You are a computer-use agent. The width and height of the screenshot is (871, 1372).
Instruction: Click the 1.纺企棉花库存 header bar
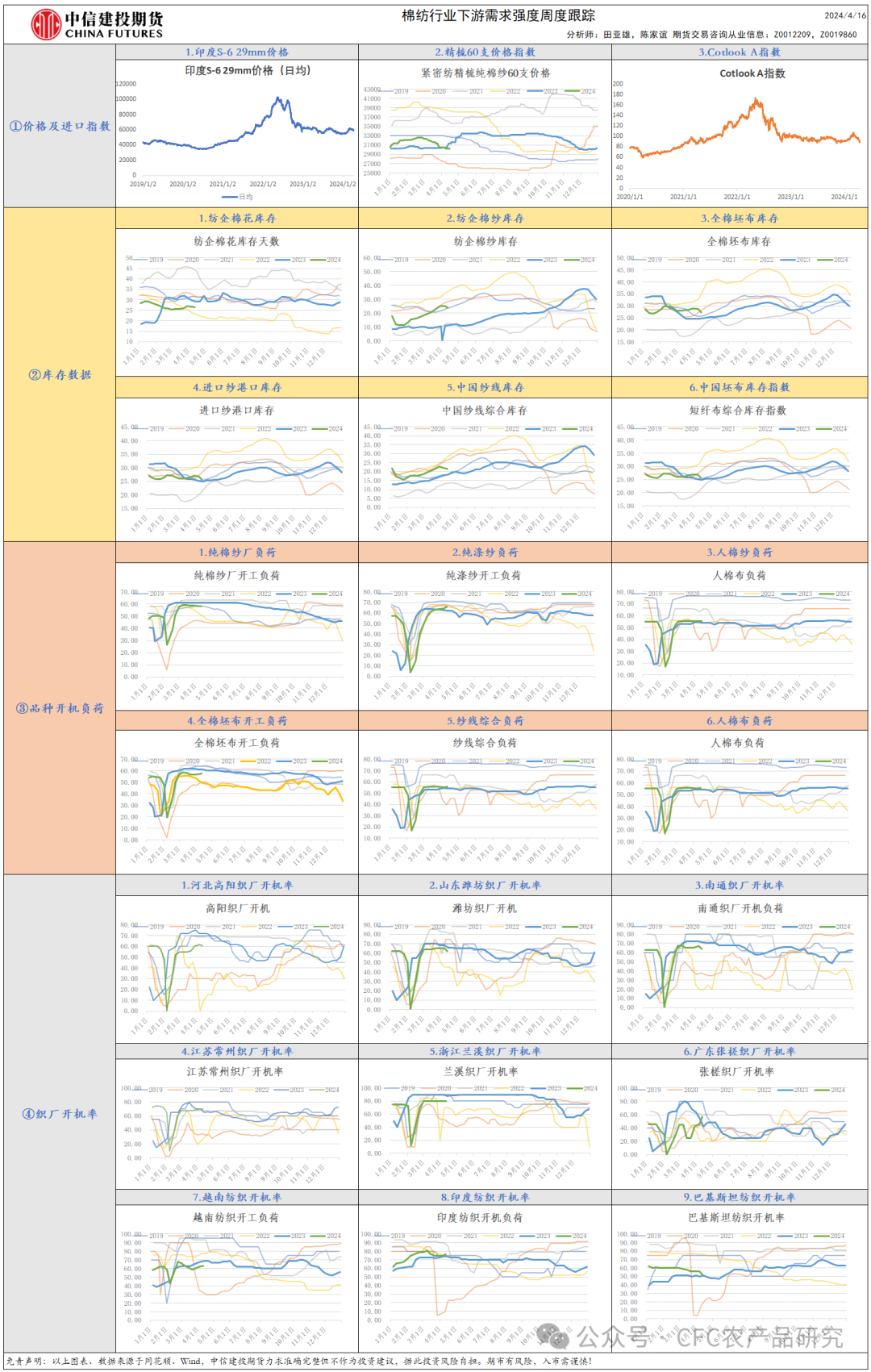237,218
